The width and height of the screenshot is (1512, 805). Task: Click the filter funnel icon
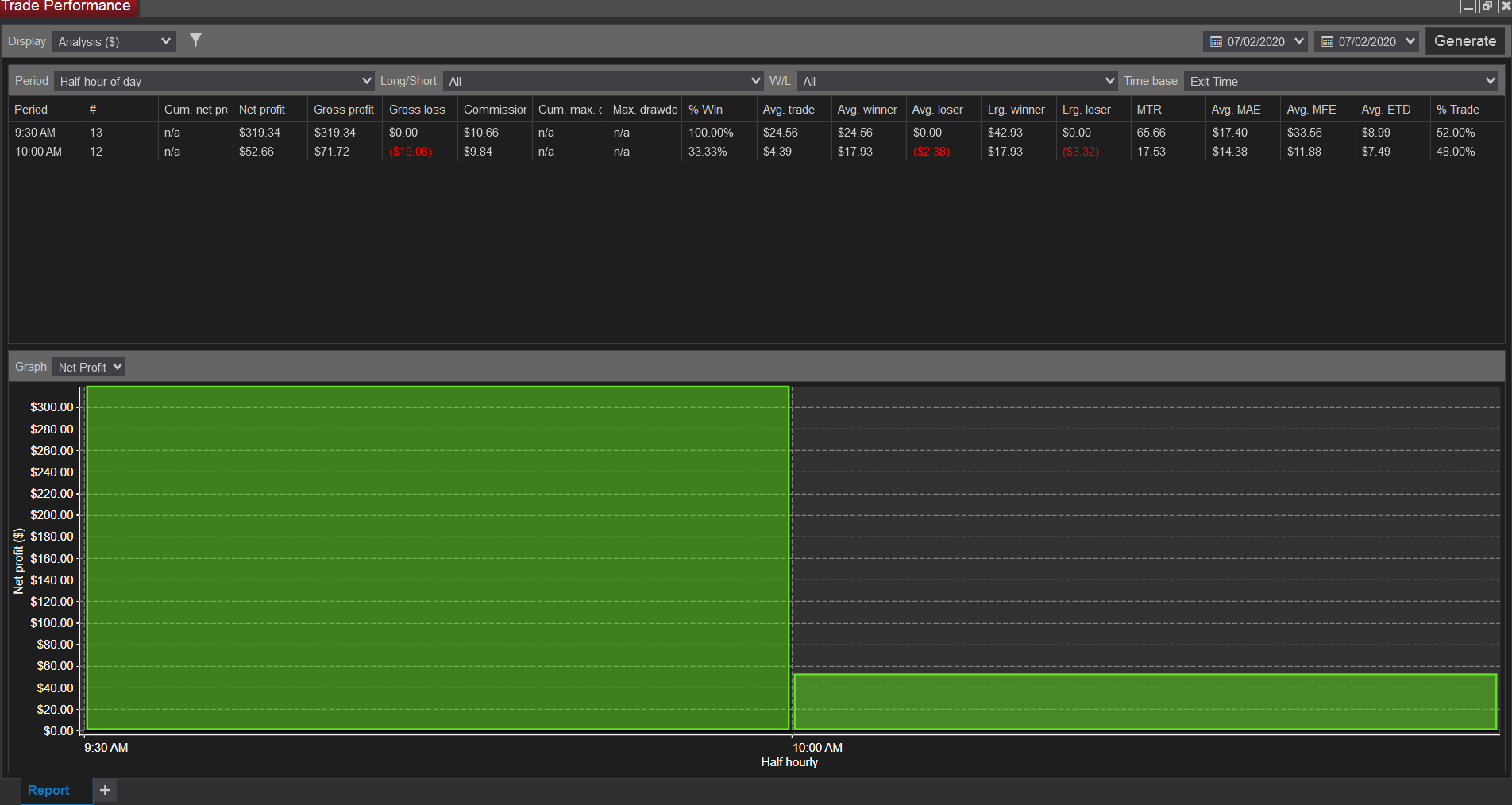pyautogui.click(x=195, y=40)
